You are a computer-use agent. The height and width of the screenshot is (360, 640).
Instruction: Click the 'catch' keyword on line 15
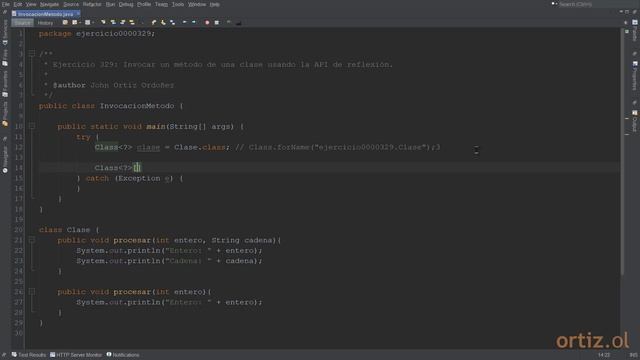pyautogui.click(x=97, y=178)
